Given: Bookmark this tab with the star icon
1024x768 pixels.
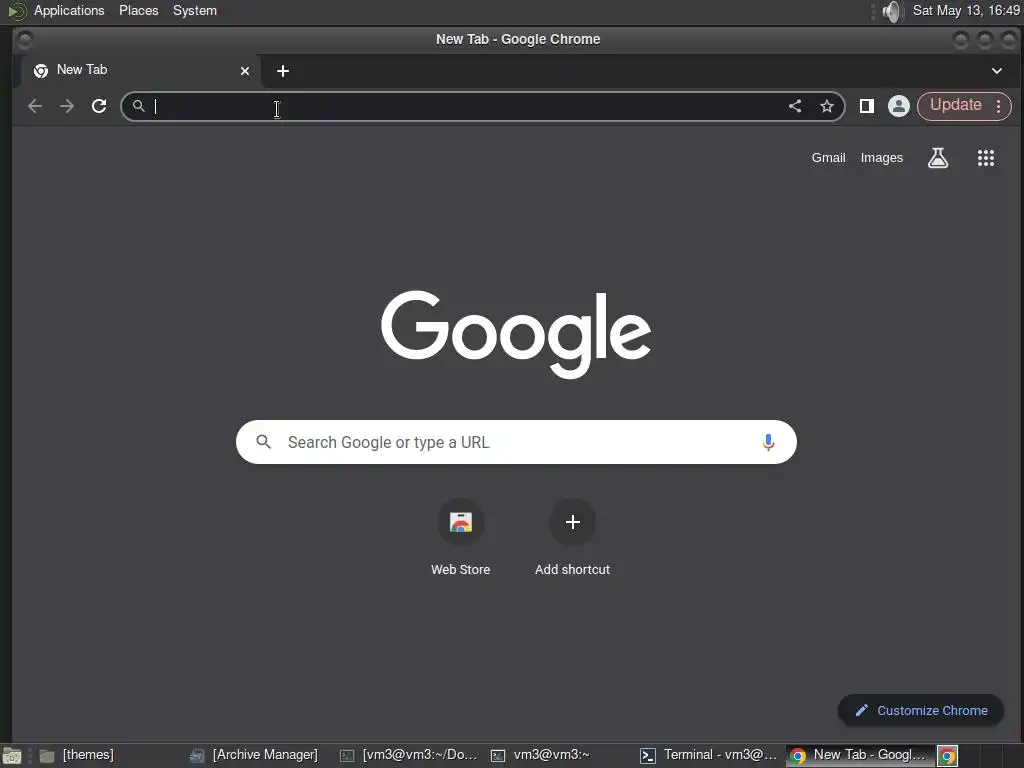Looking at the screenshot, I should coord(827,106).
